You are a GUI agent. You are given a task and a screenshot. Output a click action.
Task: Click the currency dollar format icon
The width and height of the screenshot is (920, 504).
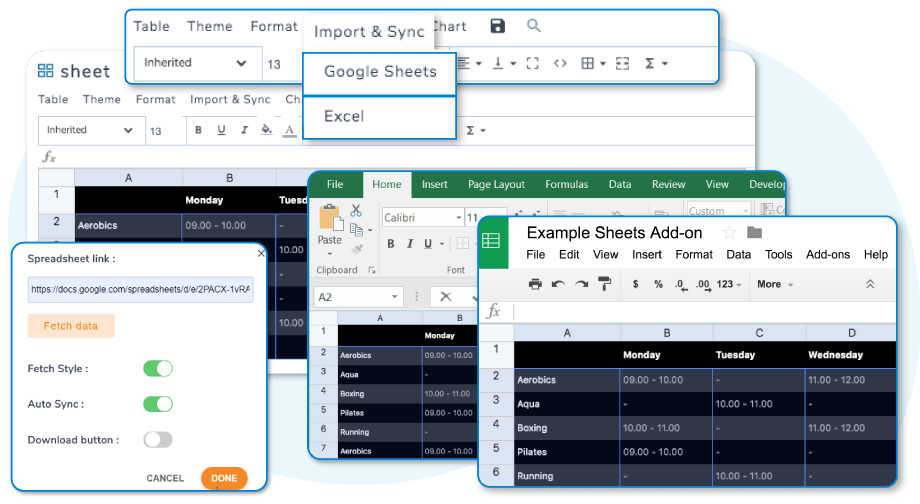635,285
